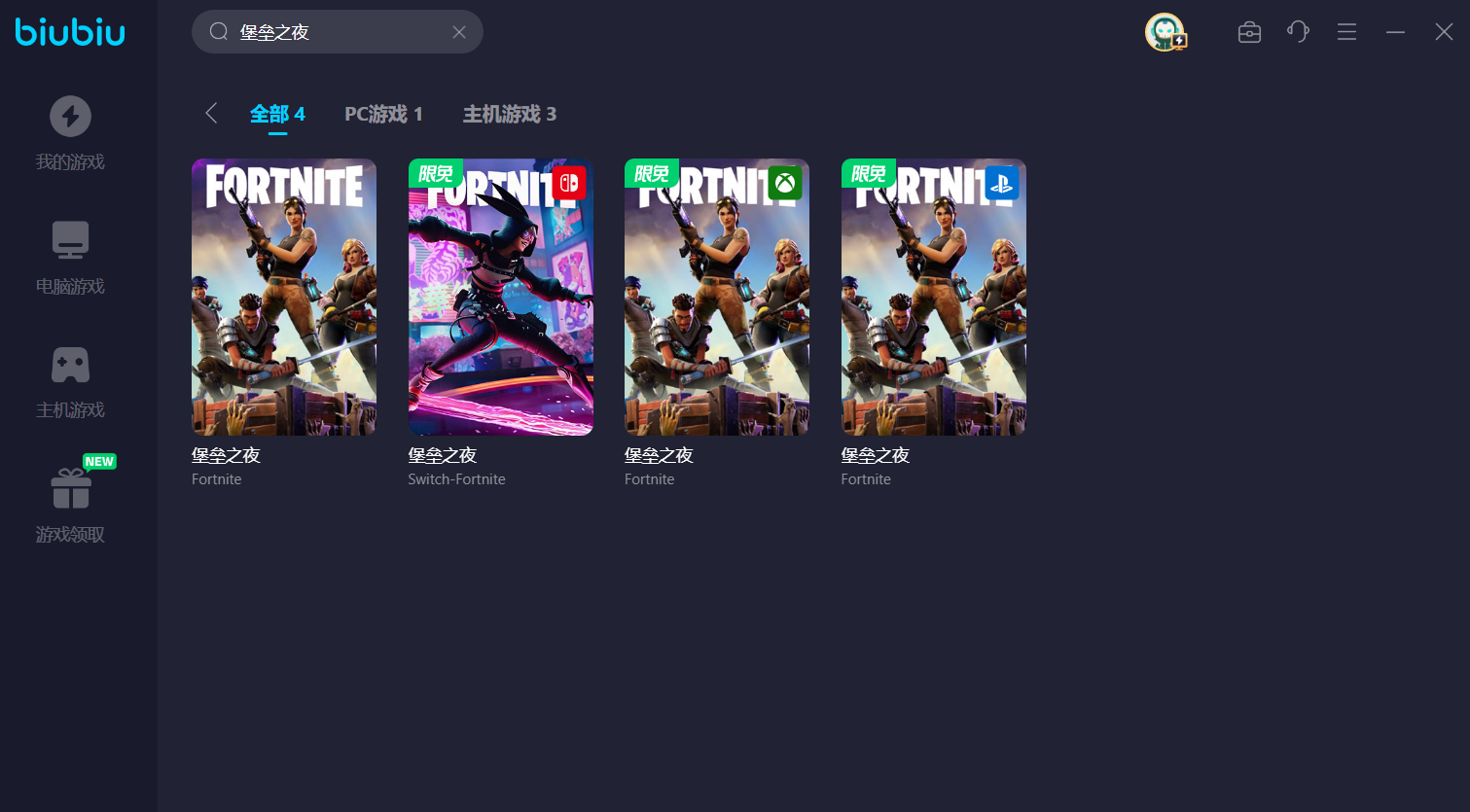
Task: Click the search magnifier icon
Action: pos(219,32)
